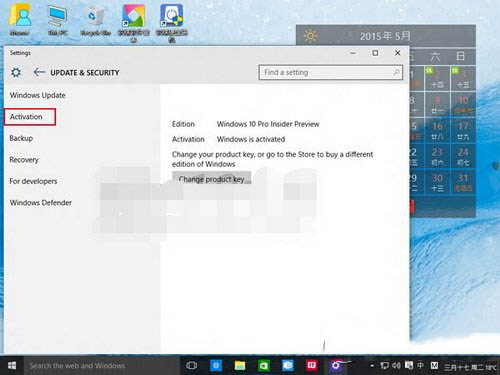
Task: Select date 10 in calendar widget
Action: [x=463, y=104]
